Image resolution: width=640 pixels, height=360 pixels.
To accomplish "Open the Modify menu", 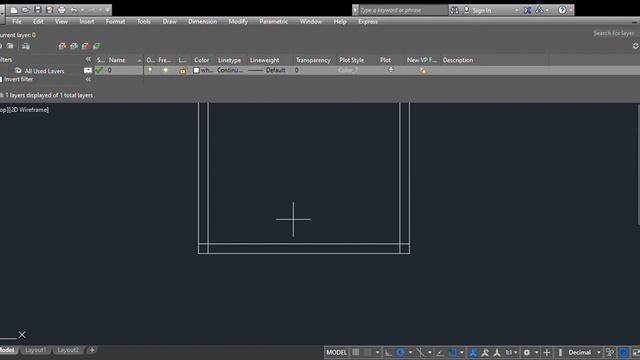I will (x=238, y=22).
